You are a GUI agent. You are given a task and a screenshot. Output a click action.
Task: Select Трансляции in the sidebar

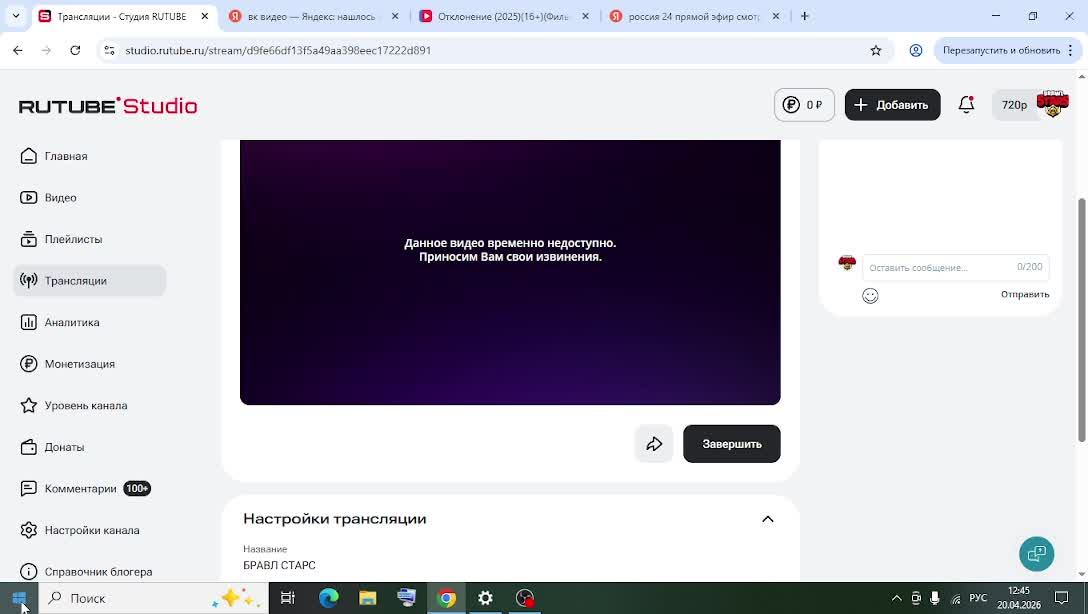90,281
